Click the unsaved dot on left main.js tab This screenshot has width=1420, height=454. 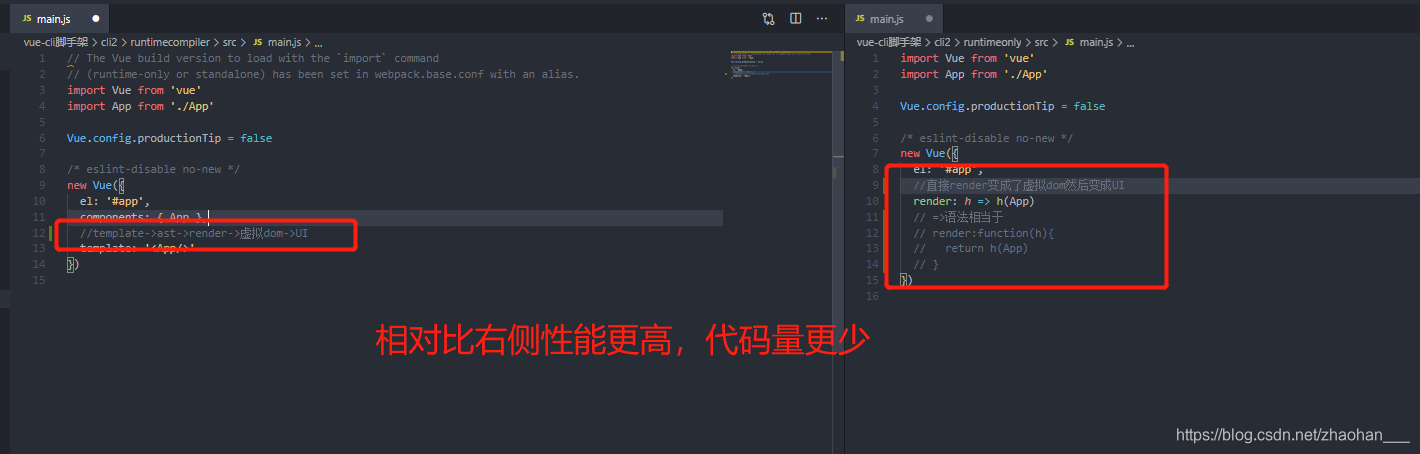point(96,19)
